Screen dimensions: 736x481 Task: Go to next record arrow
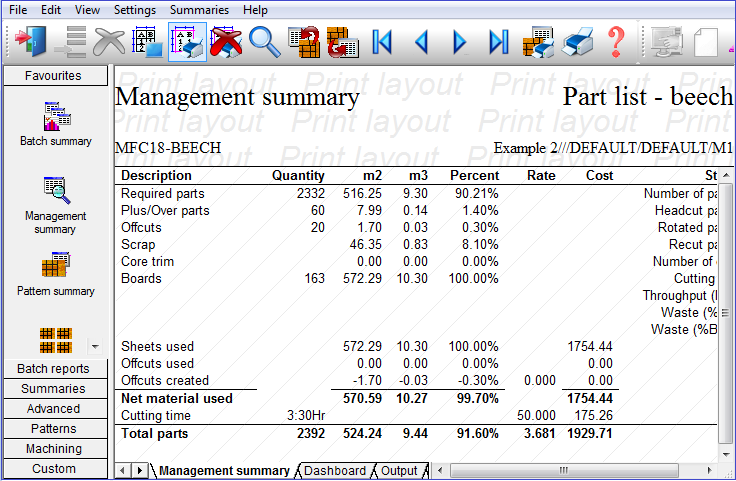click(460, 42)
